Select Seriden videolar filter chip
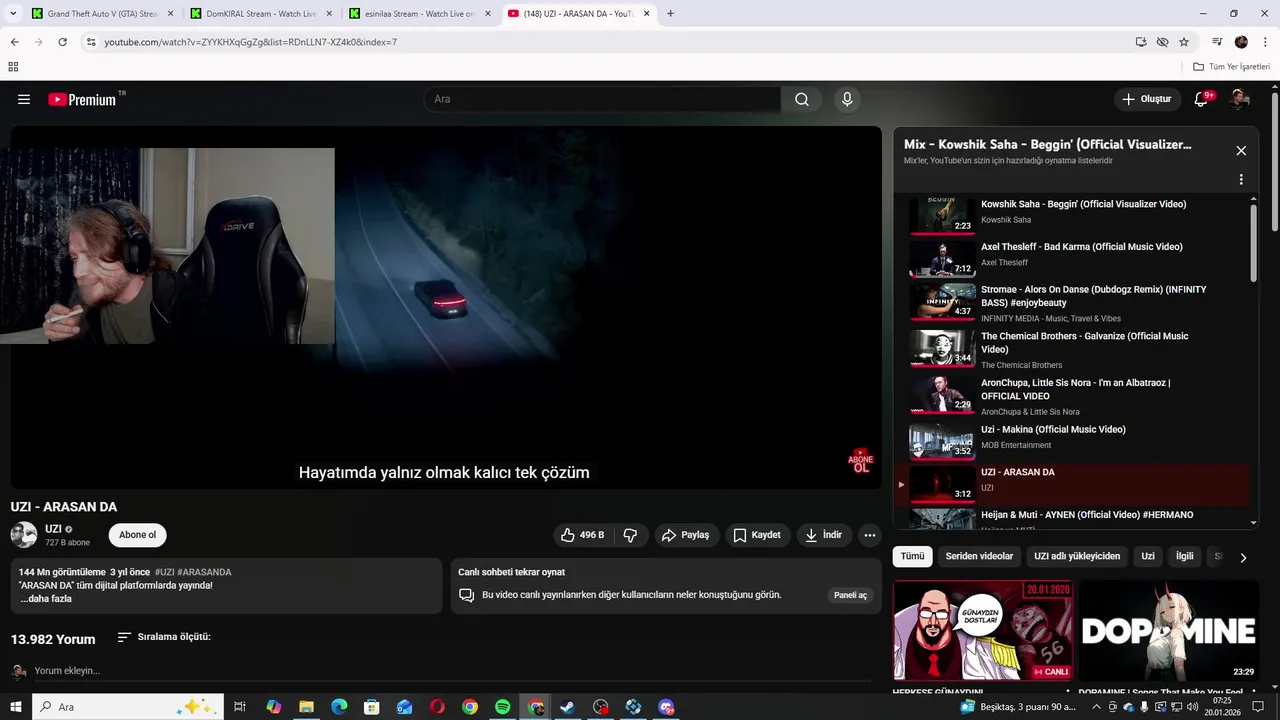This screenshot has height=720, width=1280. (x=979, y=556)
